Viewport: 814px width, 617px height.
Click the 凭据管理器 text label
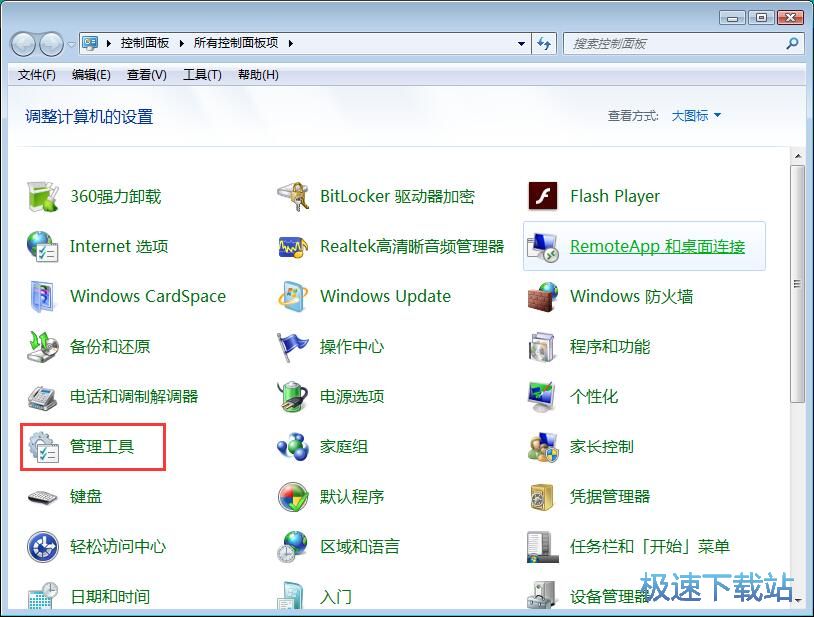(609, 497)
